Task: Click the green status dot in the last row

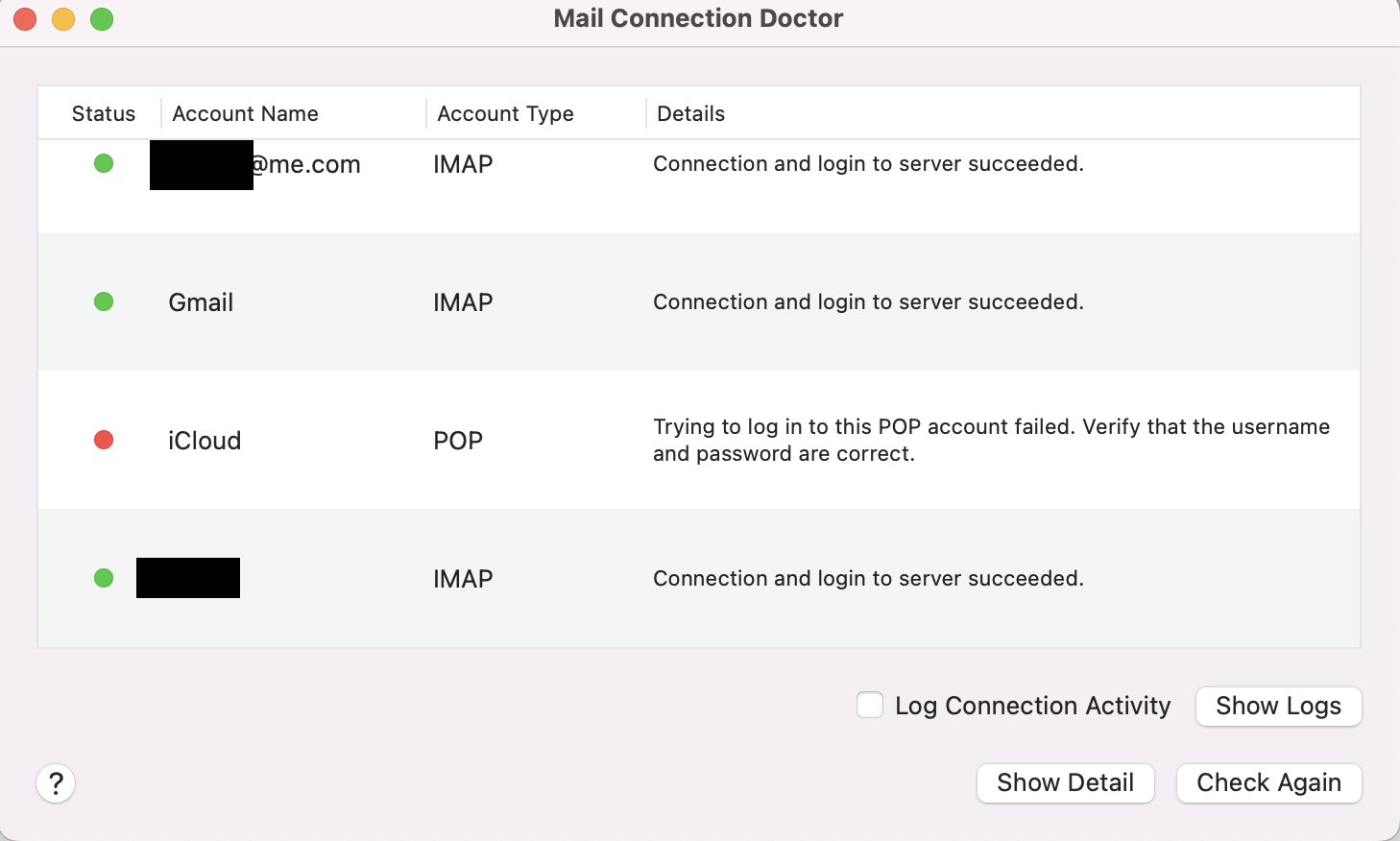Action: coord(104,578)
